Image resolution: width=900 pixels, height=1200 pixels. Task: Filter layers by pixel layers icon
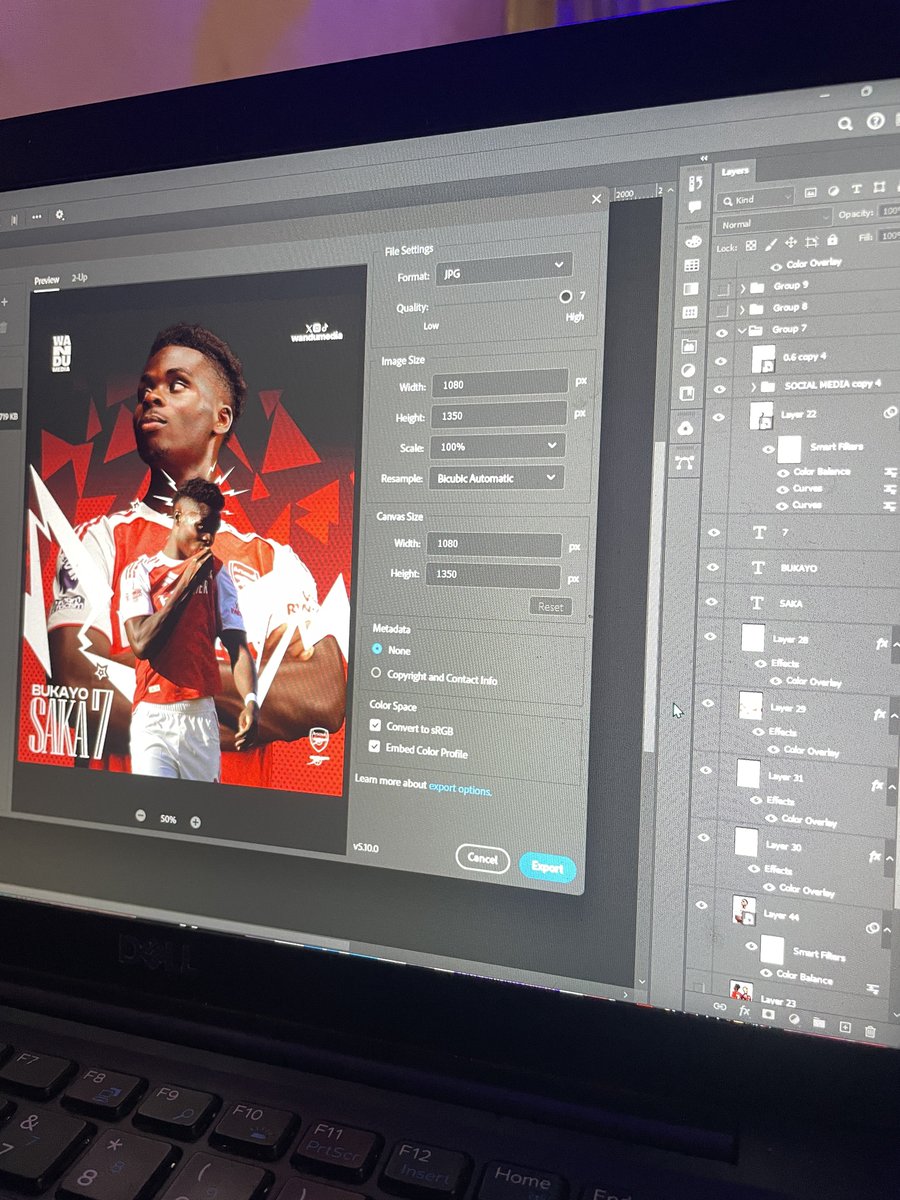810,192
